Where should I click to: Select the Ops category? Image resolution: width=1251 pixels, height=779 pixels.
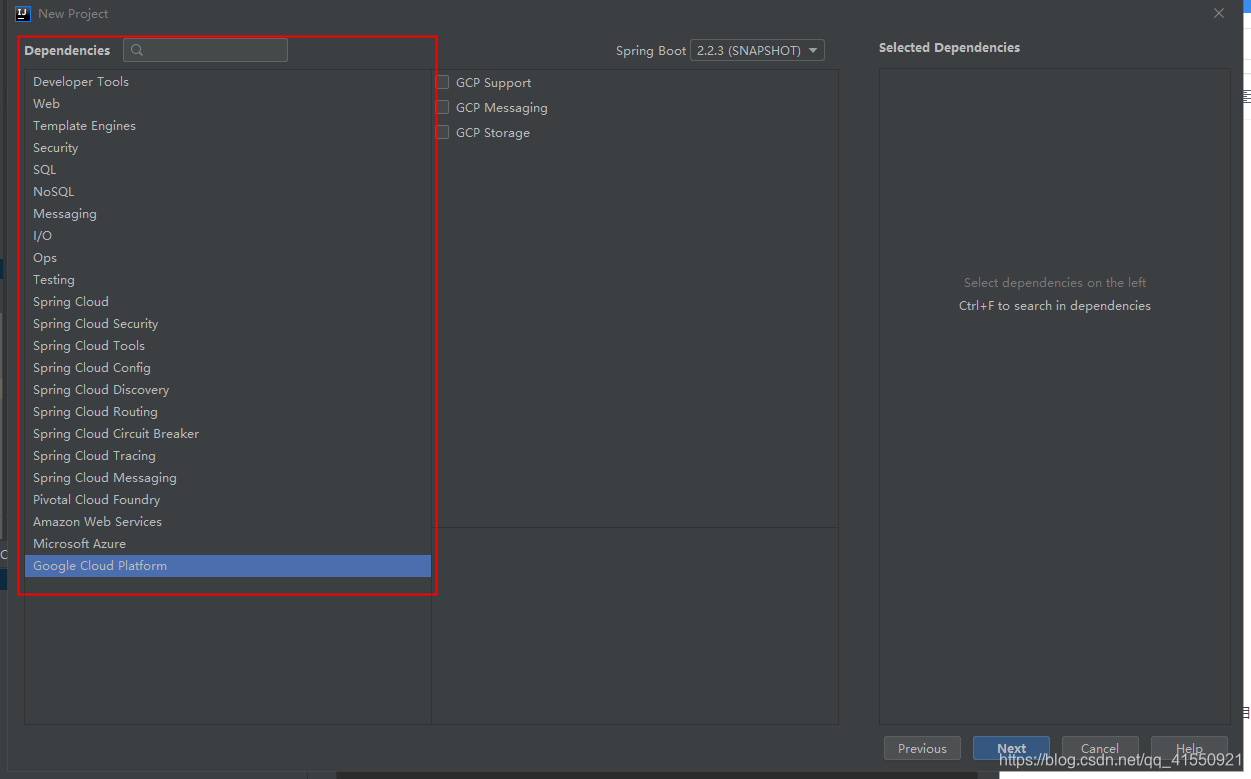[x=228, y=258]
